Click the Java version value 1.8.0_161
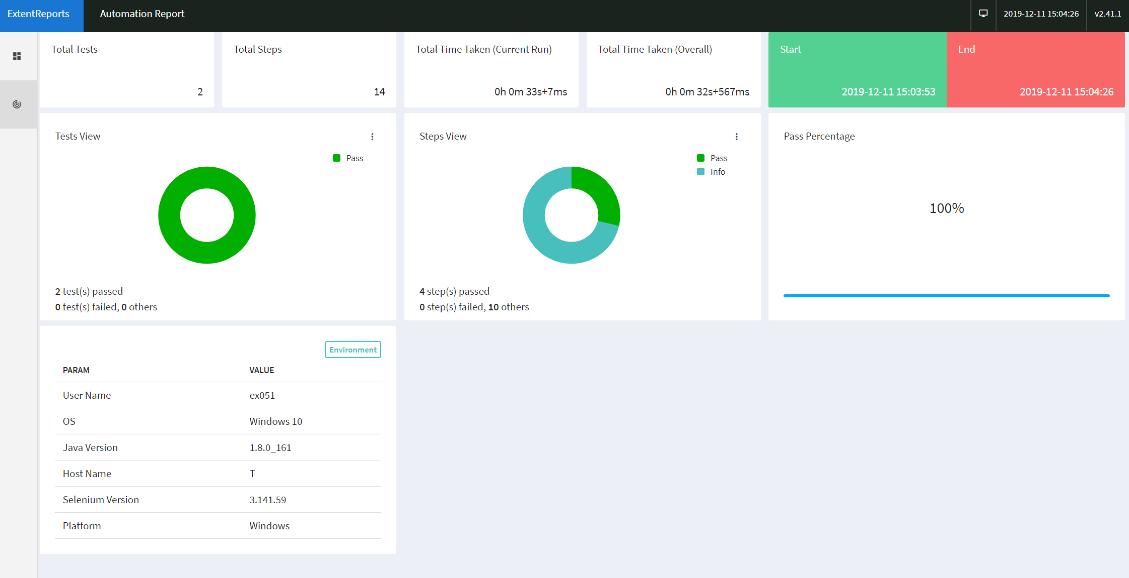Image resolution: width=1129 pixels, height=578 pixels. tap(270, 447)
